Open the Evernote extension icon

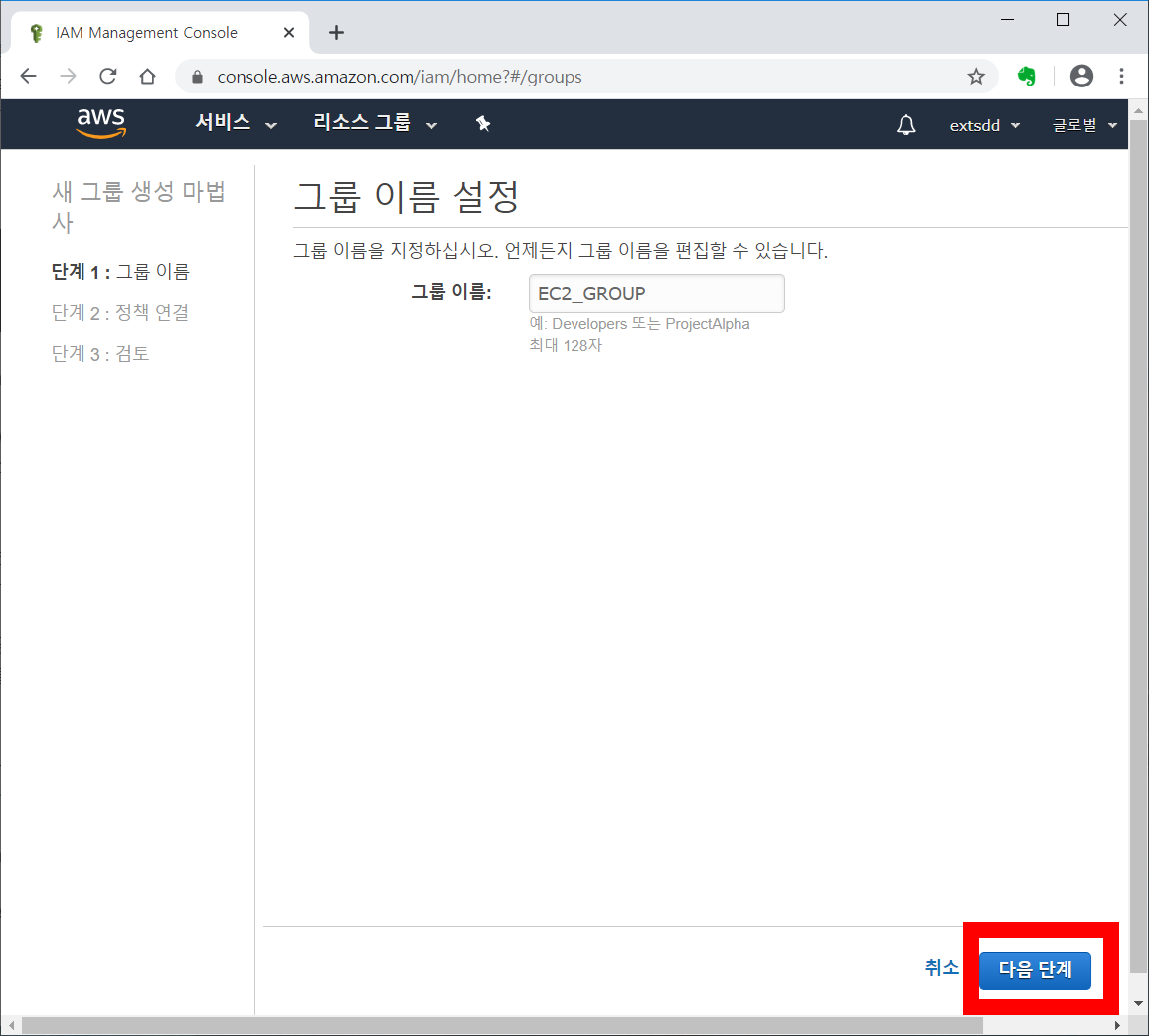pos(1027,76)
